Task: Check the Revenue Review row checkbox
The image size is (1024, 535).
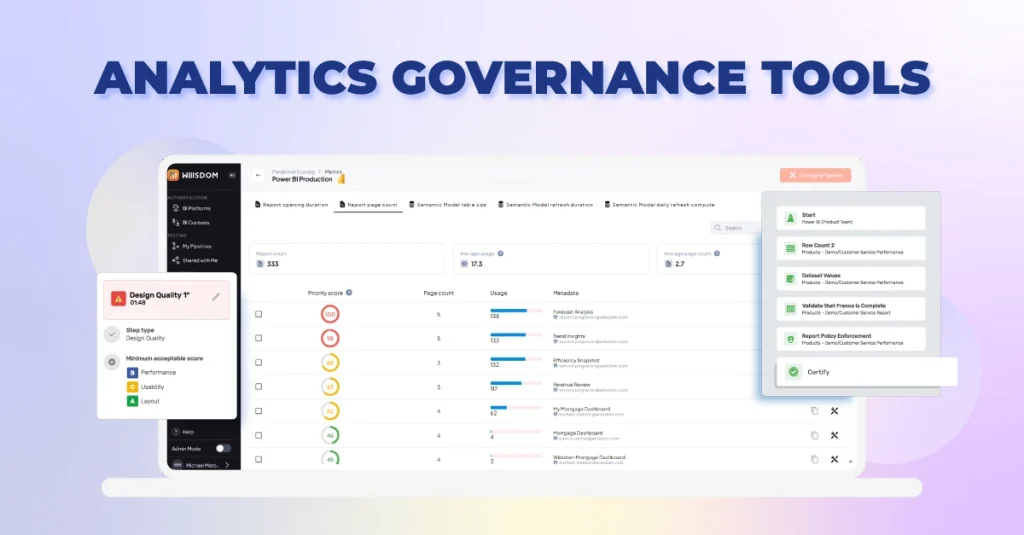Action: tap(259, 387)
